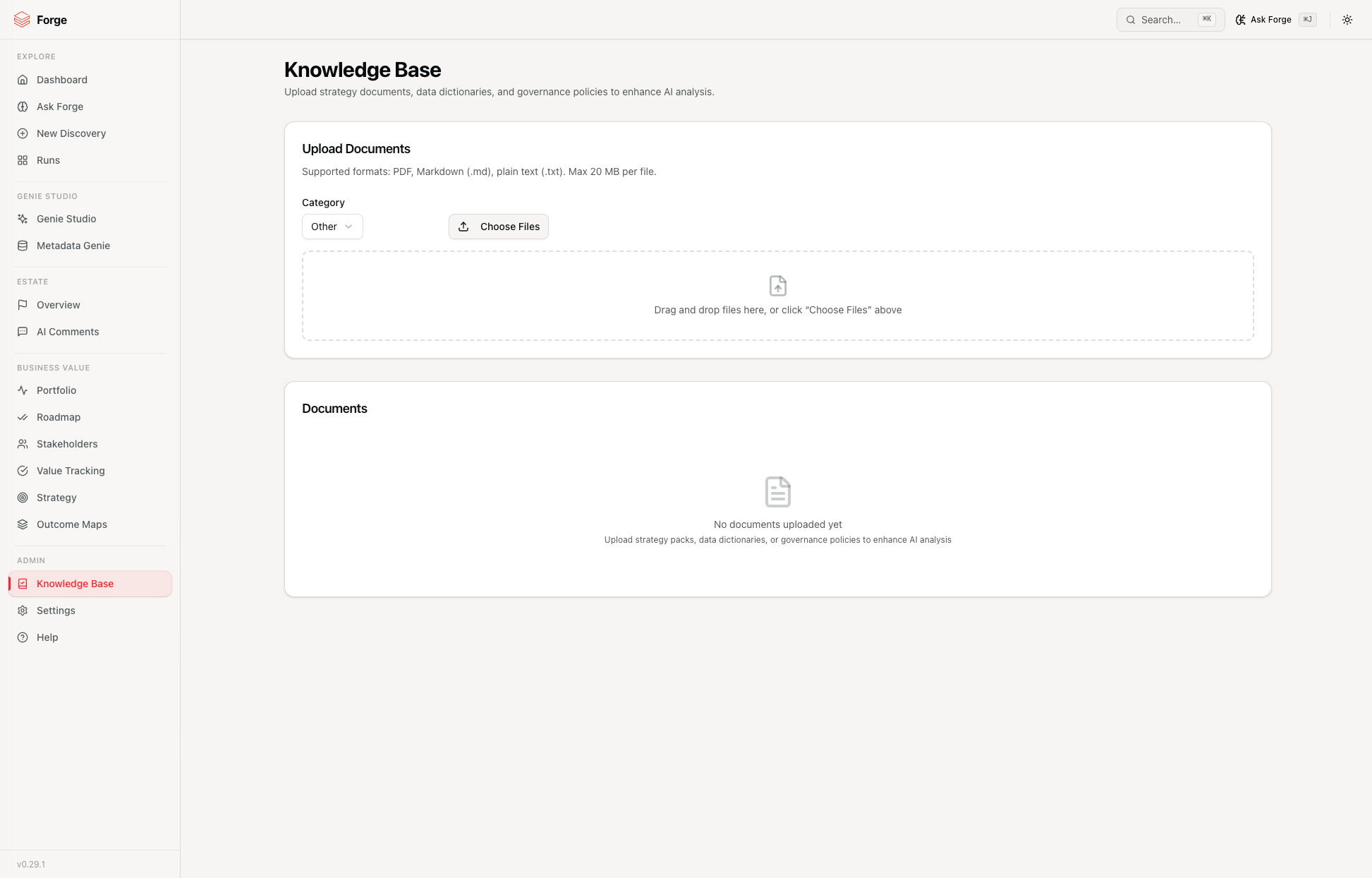This screenshot has width=1372, height=878.
Task: Open Dashboard from the sidebar
Action: [x=90, y=80]
